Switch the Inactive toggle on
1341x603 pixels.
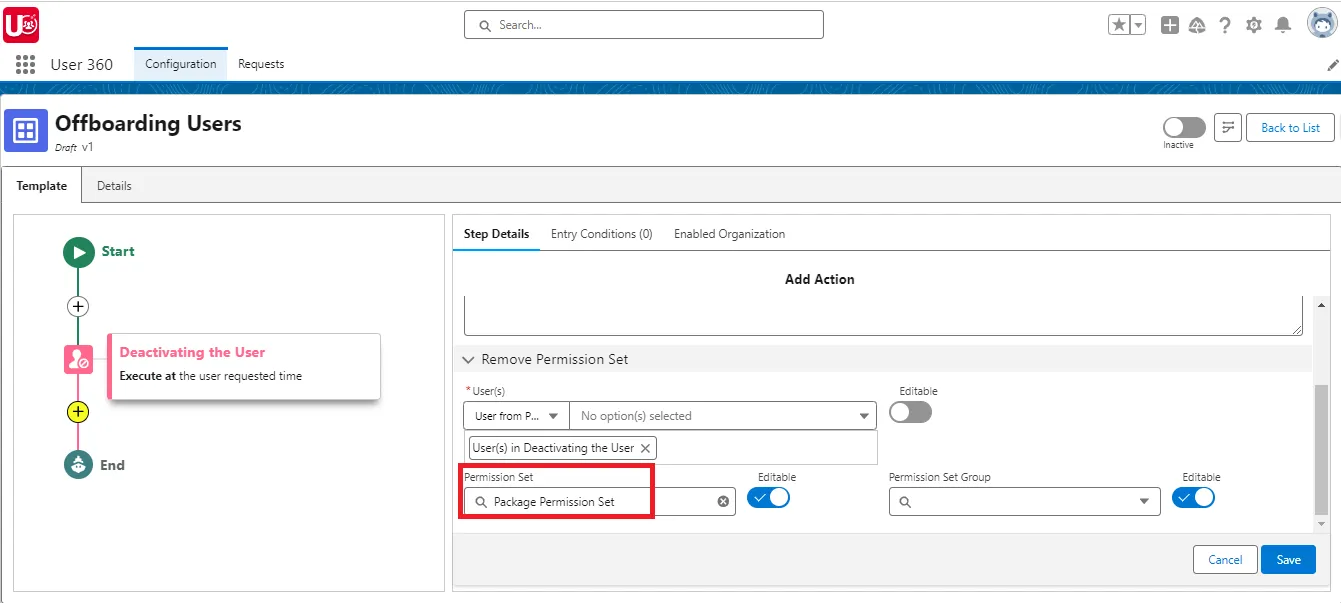(1184, 127)
